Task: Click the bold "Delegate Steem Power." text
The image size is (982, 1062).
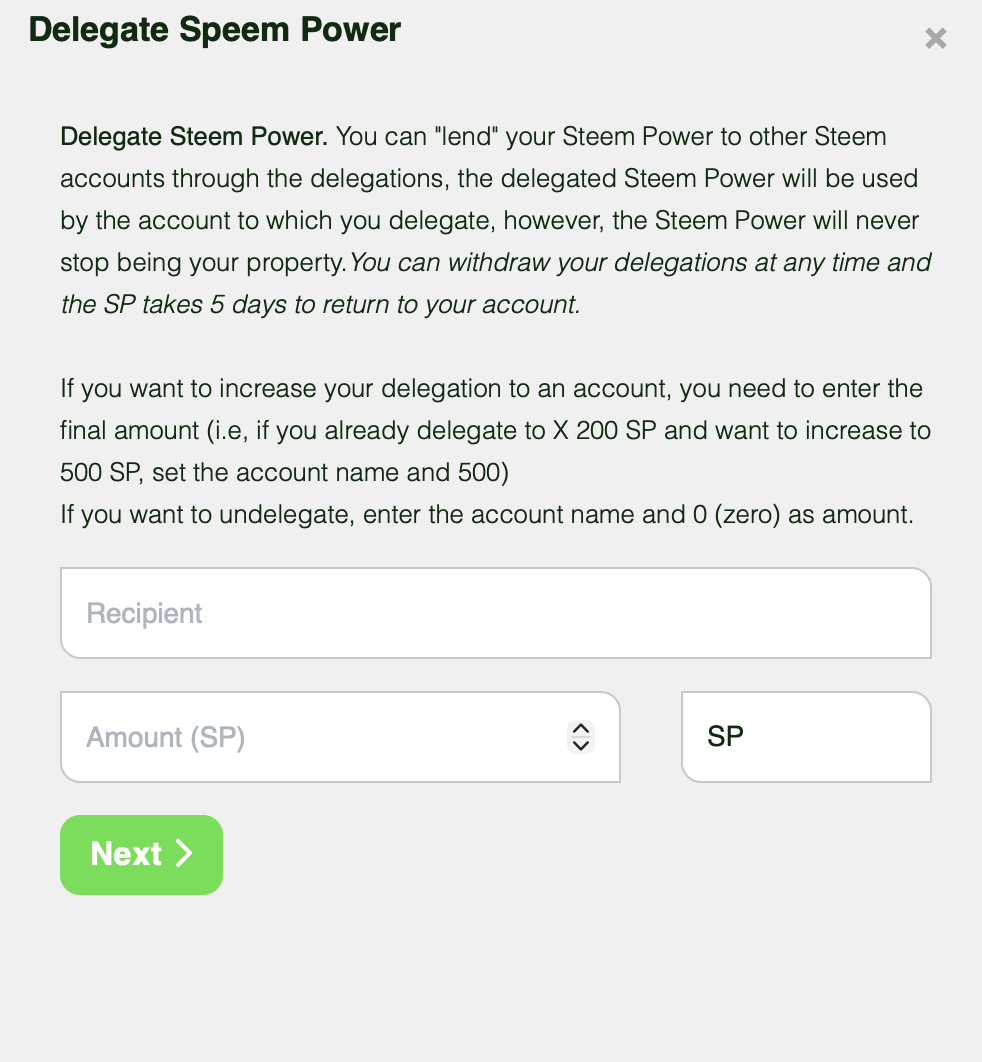Action: [x=194, y=136]
